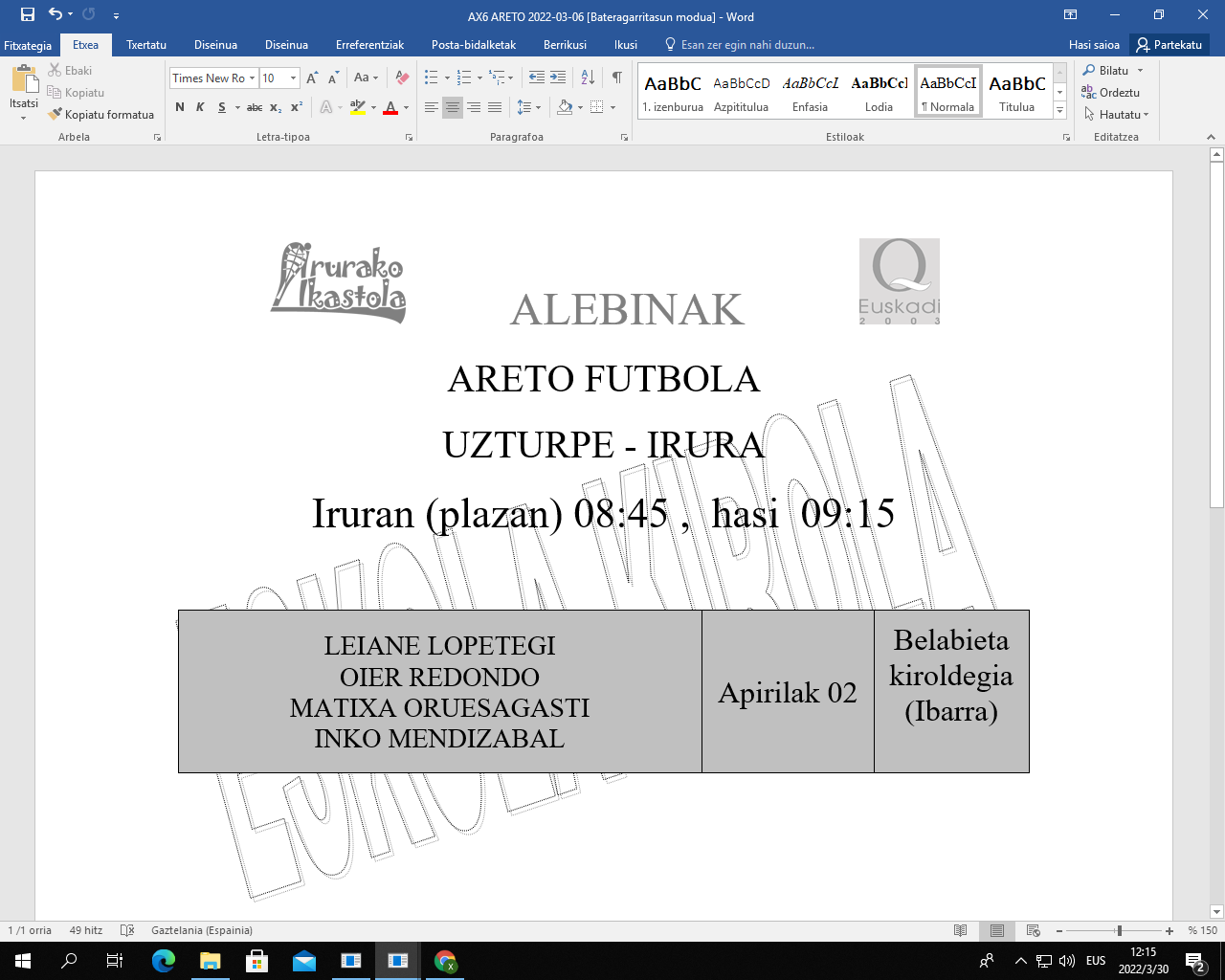Viewport: 1225px width, 980px height.
Task: Switch to Berrikusi tab
Action: 565,45
